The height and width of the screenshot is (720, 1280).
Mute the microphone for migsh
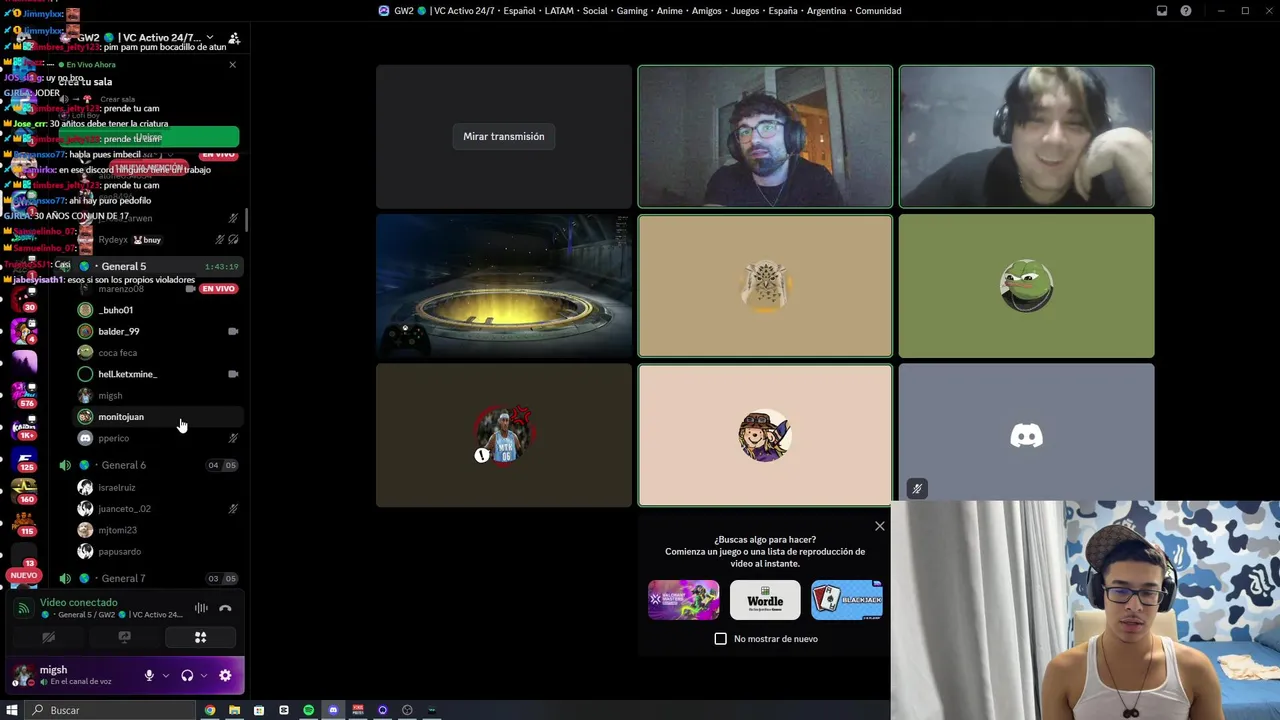click(x=149, y=676)
